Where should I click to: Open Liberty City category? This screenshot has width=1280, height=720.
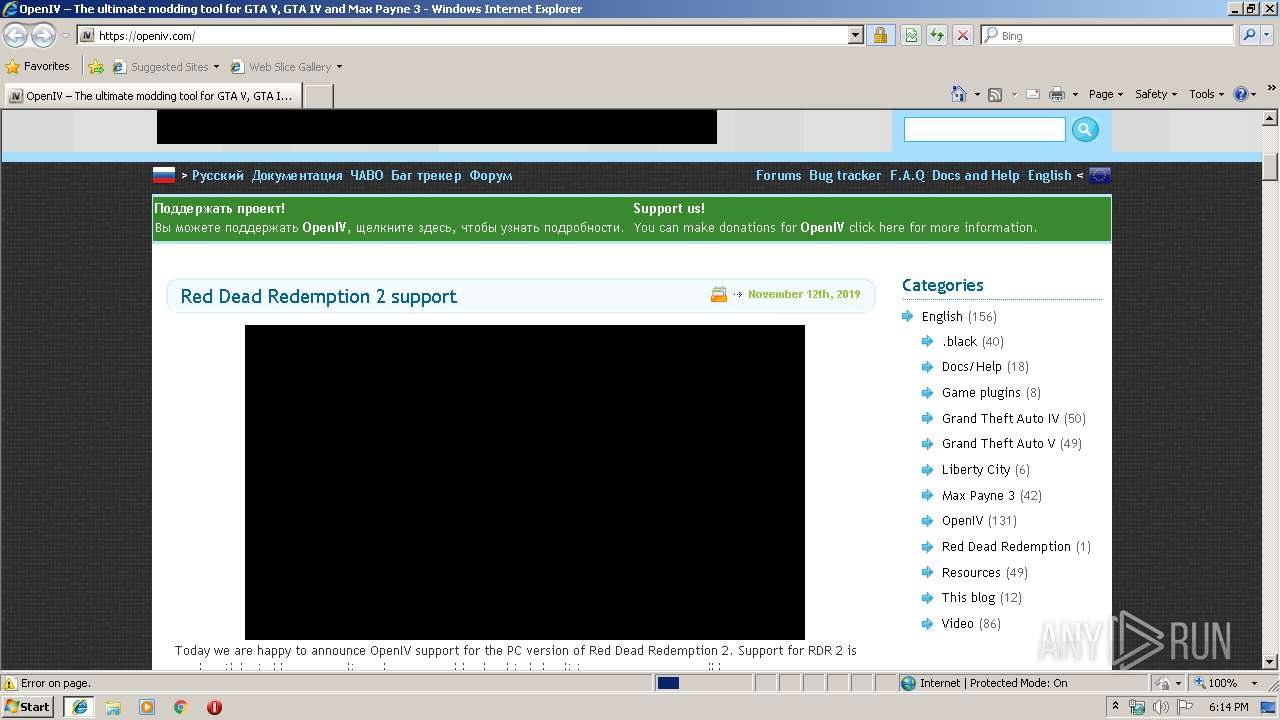976,469
